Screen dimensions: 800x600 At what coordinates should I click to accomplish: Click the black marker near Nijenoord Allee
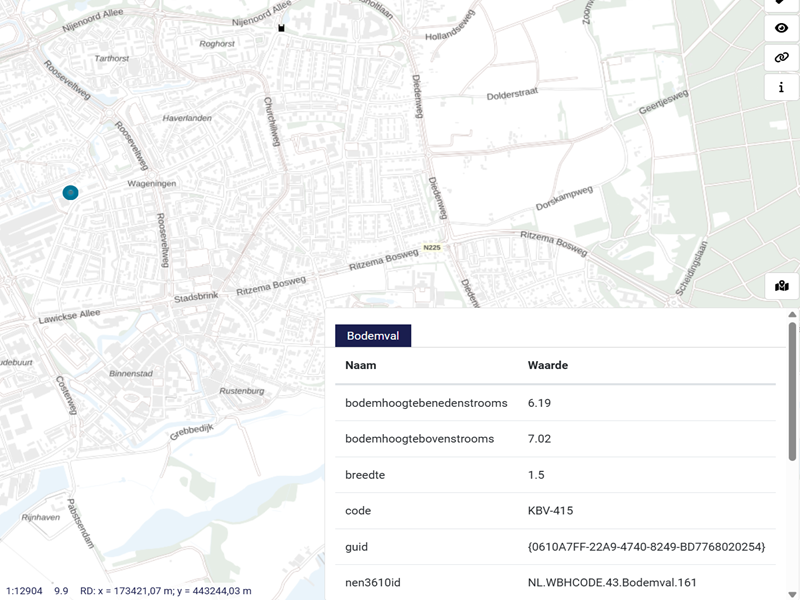(281, 28)
